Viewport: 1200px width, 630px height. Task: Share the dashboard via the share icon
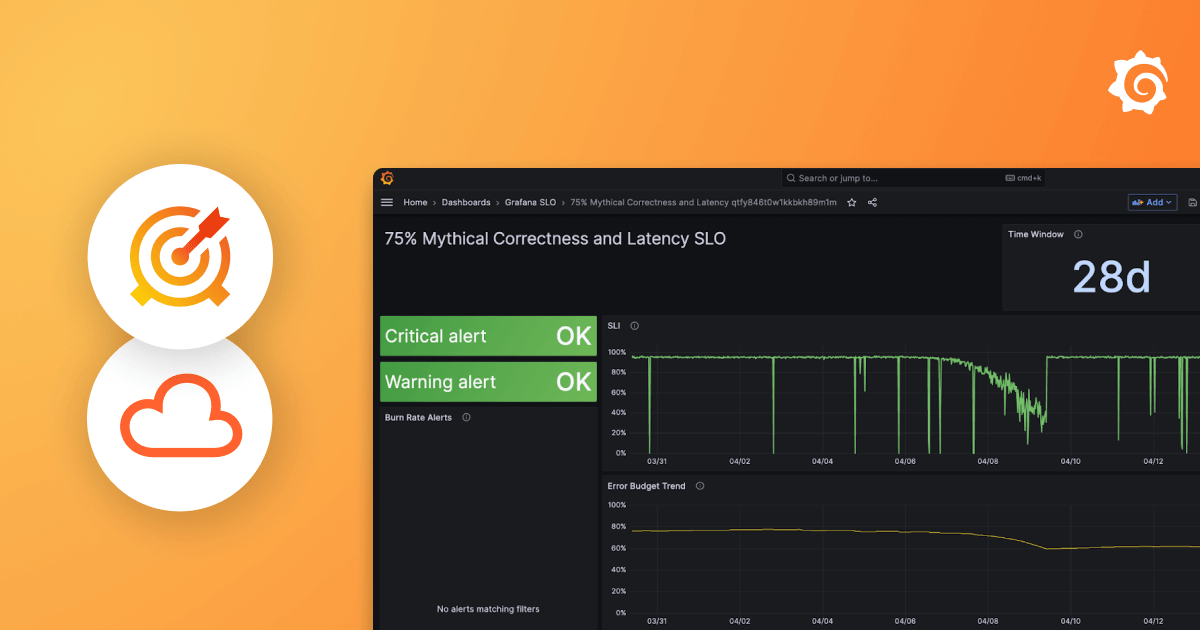(x=872, y=202)
